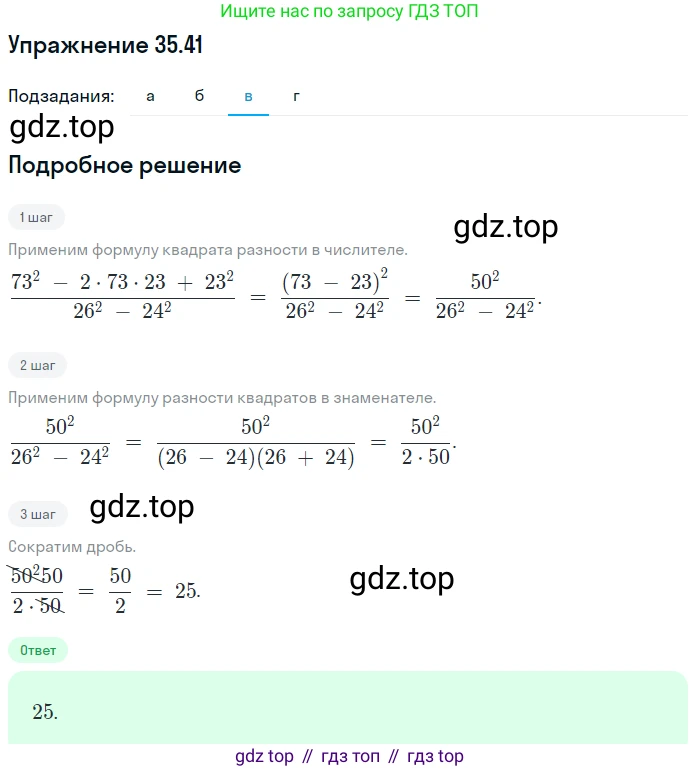The image size is (700, 771).
Task: Click the green Ответ label
Action: 38,651
